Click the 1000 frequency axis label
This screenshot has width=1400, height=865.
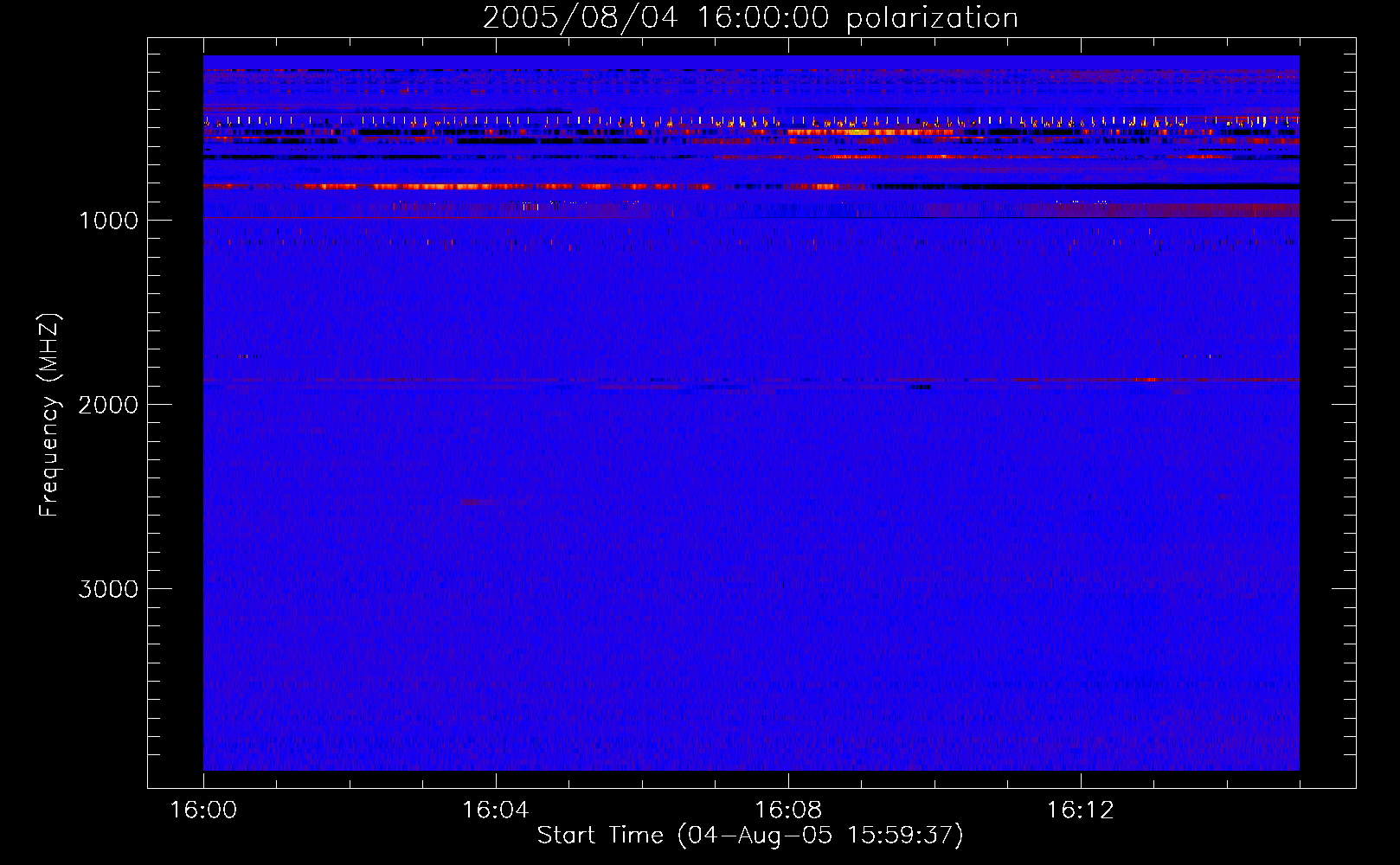click(108, 221)
